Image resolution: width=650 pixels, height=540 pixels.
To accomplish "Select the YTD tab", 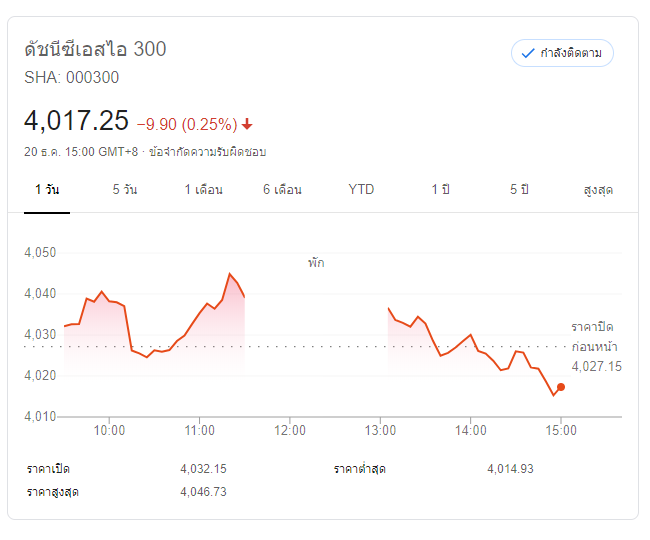I will coord(361,190).
